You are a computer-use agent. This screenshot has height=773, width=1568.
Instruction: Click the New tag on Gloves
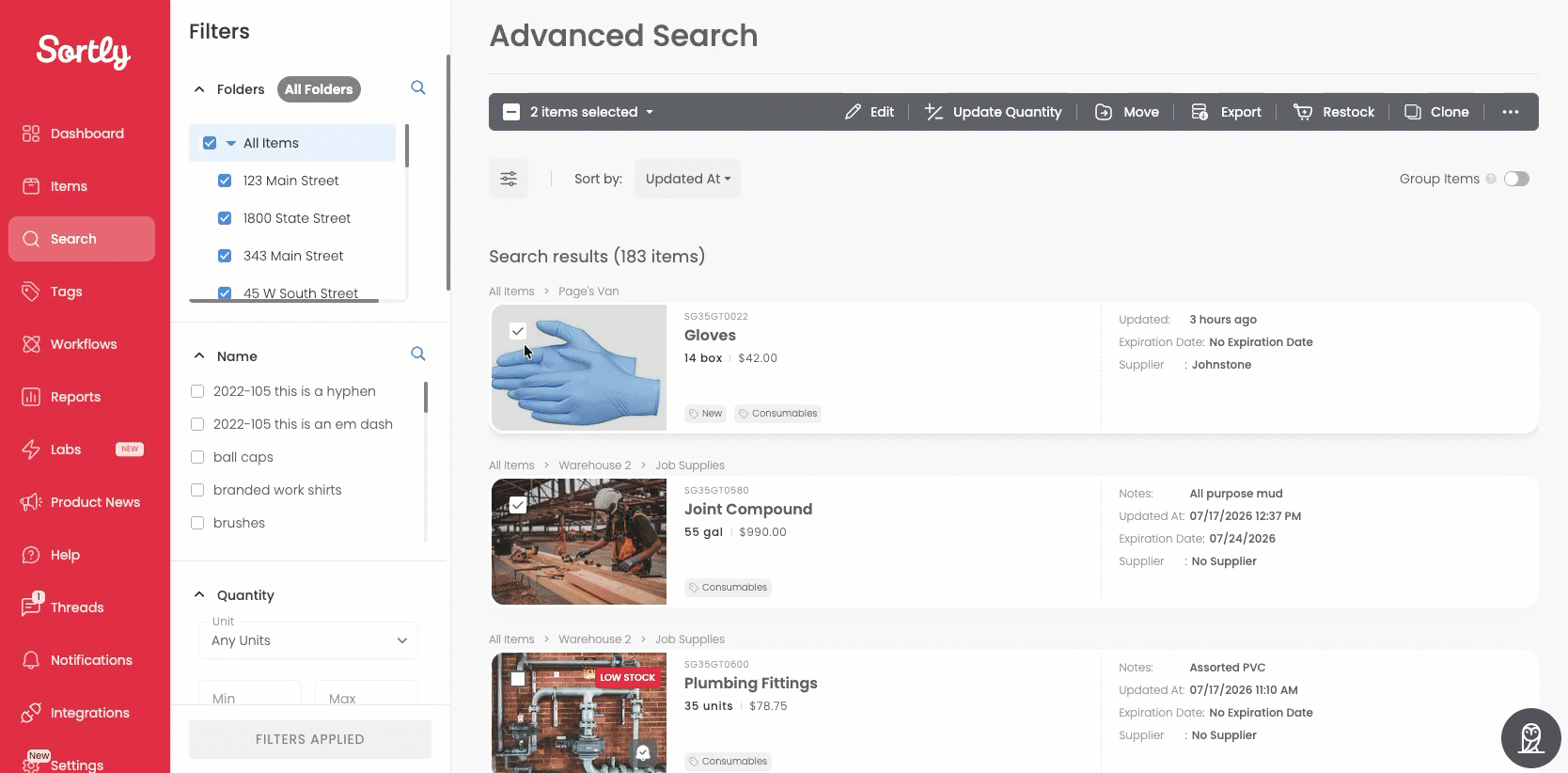click(705, 414)
